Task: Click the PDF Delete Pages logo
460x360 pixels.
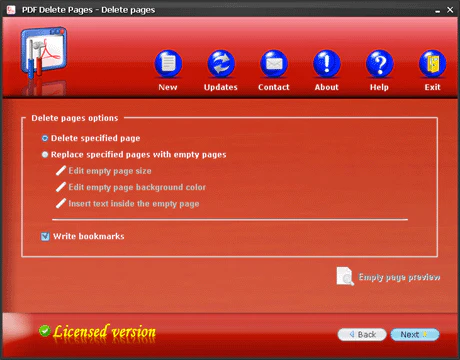Action: click(43, 53)
